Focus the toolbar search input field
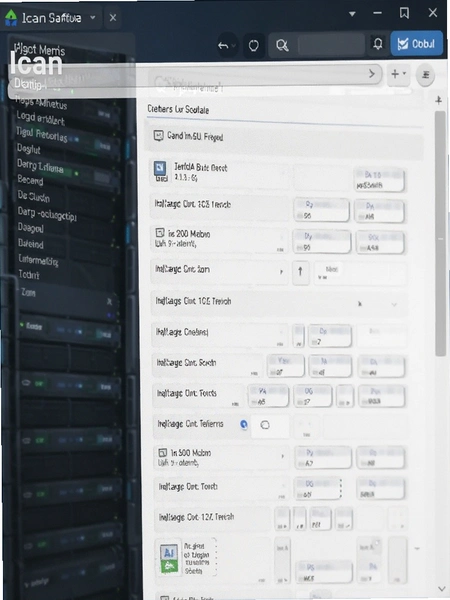This screenshot has height=600, width=450. pos(331,45)
